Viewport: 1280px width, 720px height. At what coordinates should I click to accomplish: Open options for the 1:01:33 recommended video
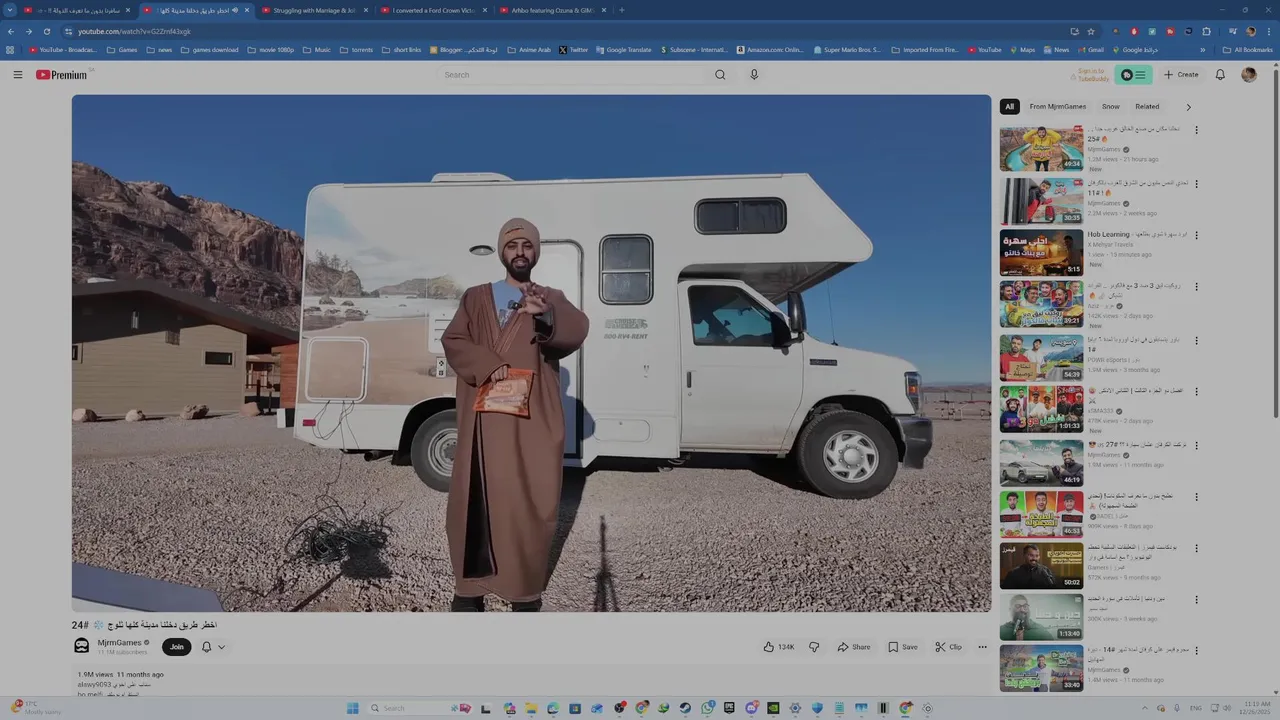[x=1196, y=392]
